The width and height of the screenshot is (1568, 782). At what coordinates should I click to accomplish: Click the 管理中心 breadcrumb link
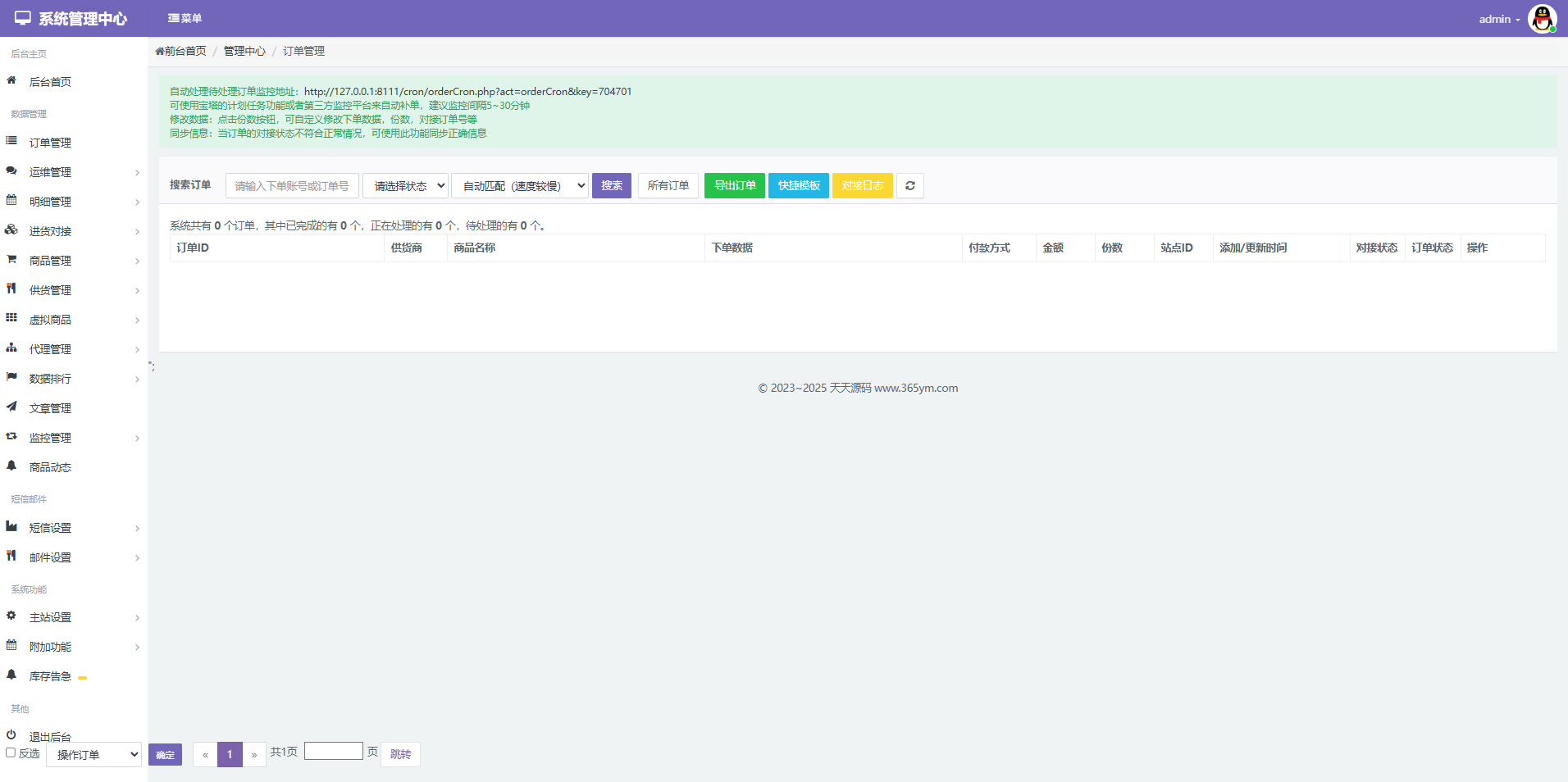pos(244,51)
